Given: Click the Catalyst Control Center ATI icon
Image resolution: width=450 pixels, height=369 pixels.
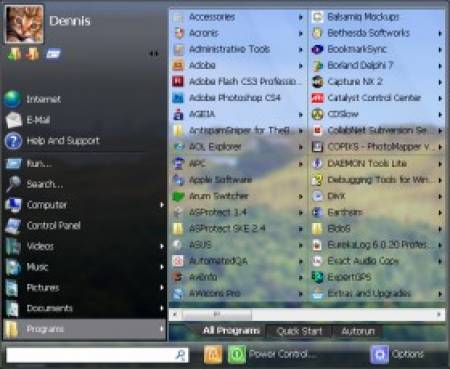Looking at the screenshot, I should (x=317, y=98).
